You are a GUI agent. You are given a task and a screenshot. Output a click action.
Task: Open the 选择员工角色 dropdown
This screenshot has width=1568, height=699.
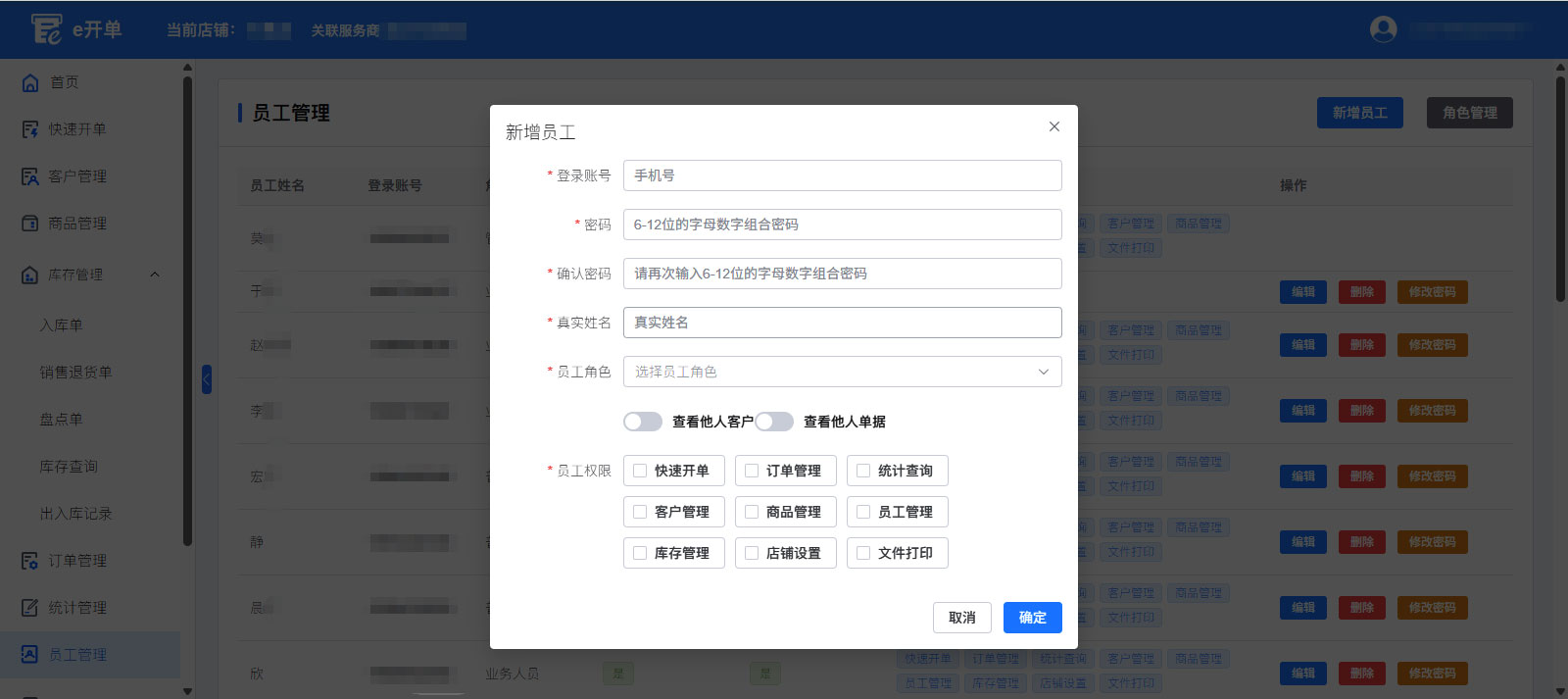pyautogui.click(x=842, y=372)
